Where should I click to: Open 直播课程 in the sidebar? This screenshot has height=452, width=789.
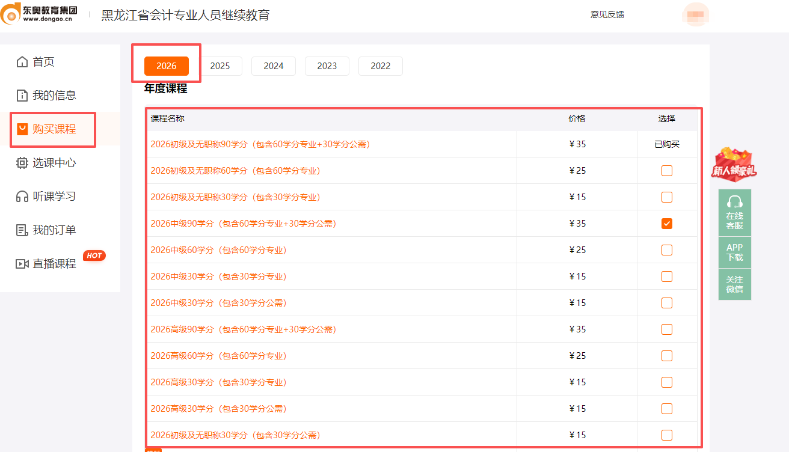[x=54, y=264]
